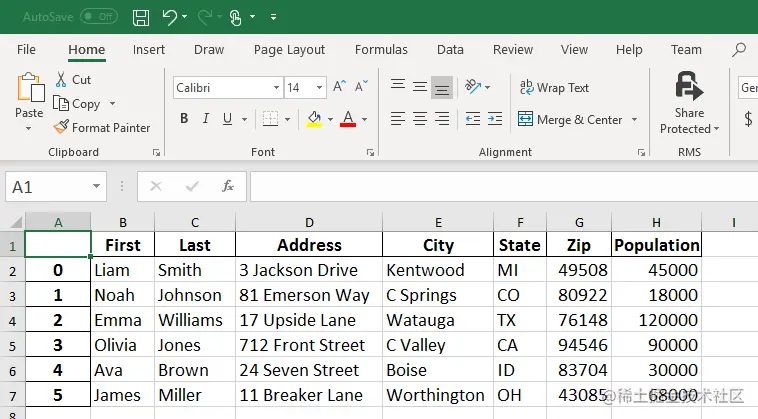Click the Insert Function fx icon
Image resolution: width=758 pixels, height=419 pixels.
click(x=228, y=186)
